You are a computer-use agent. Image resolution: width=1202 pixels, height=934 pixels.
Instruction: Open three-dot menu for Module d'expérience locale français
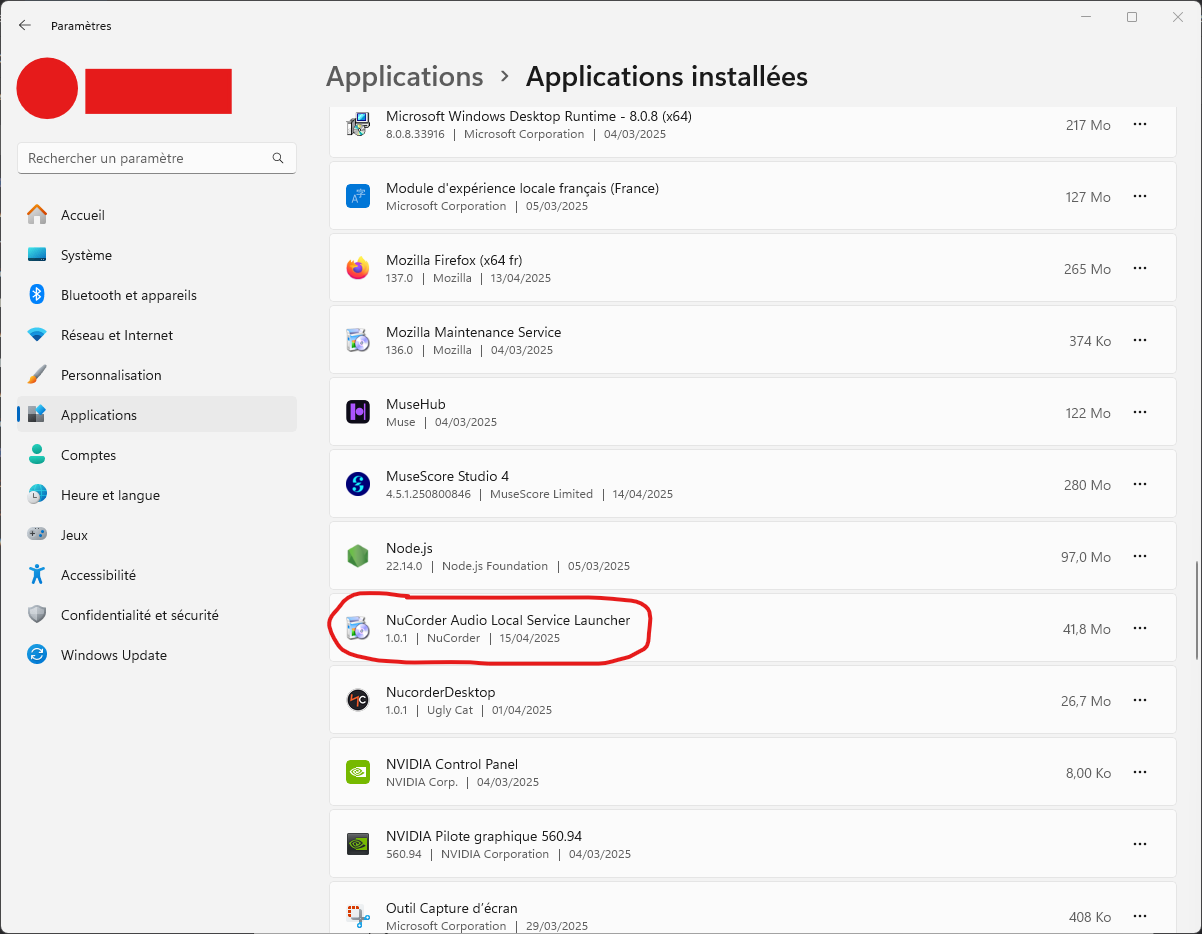pos(1139,196)
